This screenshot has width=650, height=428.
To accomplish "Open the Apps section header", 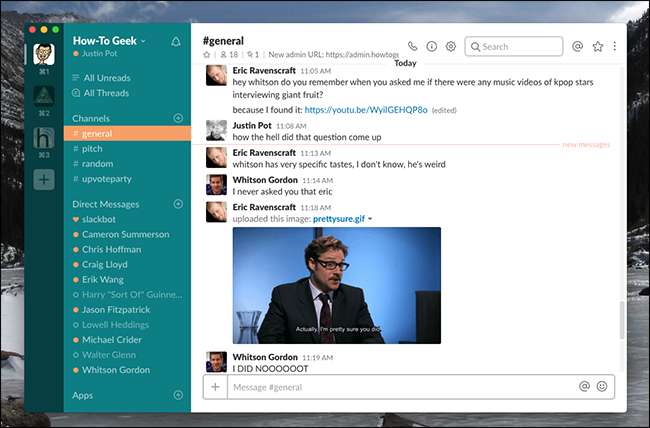I will click(82, 395).
